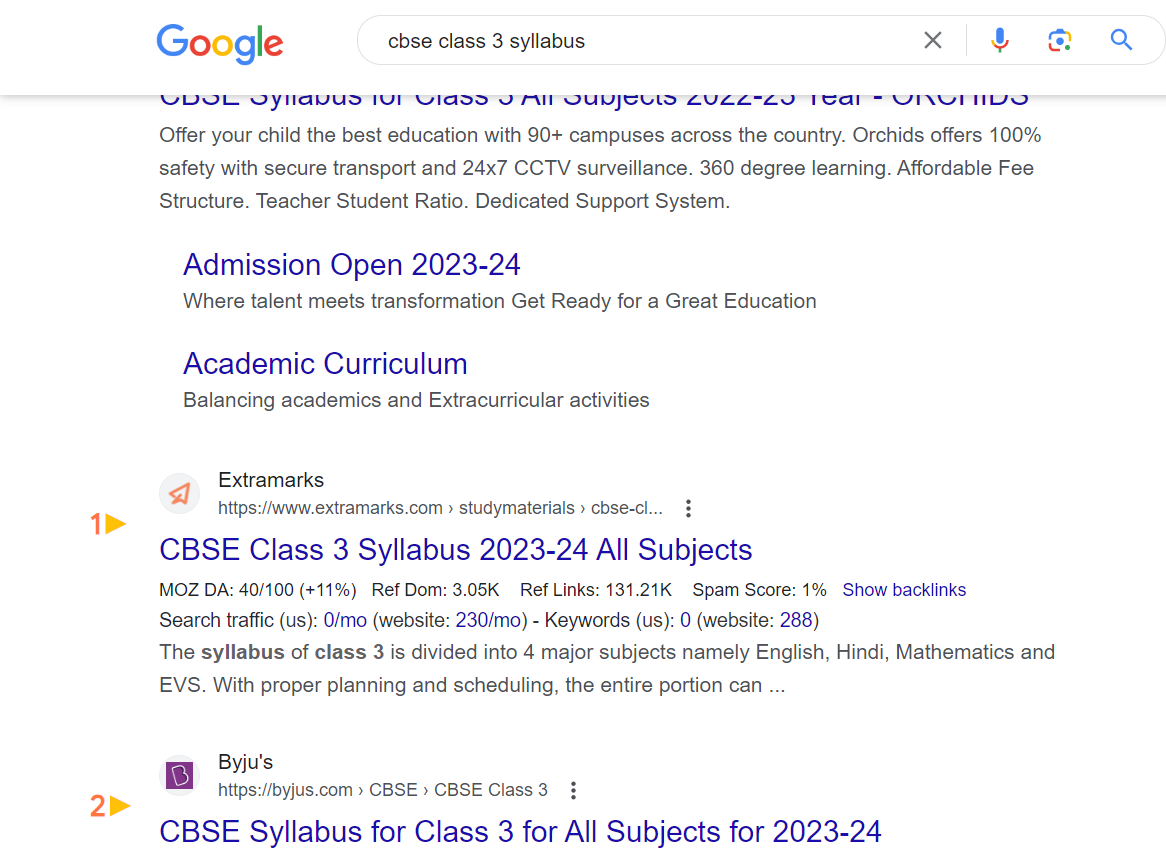Click the byjus.com URL breadcrumb
1166x850 pixels.
[383, 790]
